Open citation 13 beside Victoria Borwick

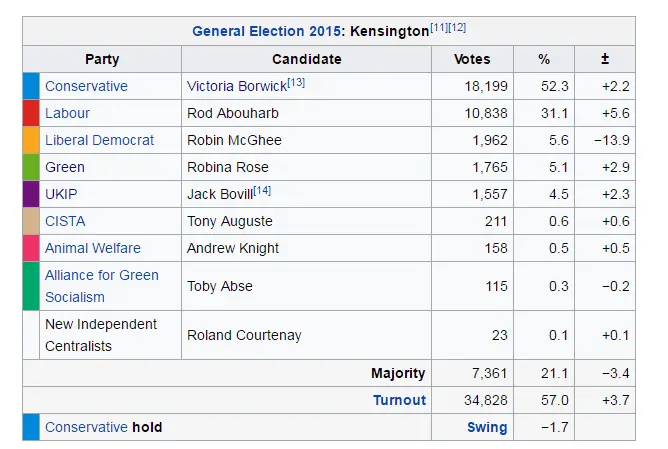tap(295, 82)
